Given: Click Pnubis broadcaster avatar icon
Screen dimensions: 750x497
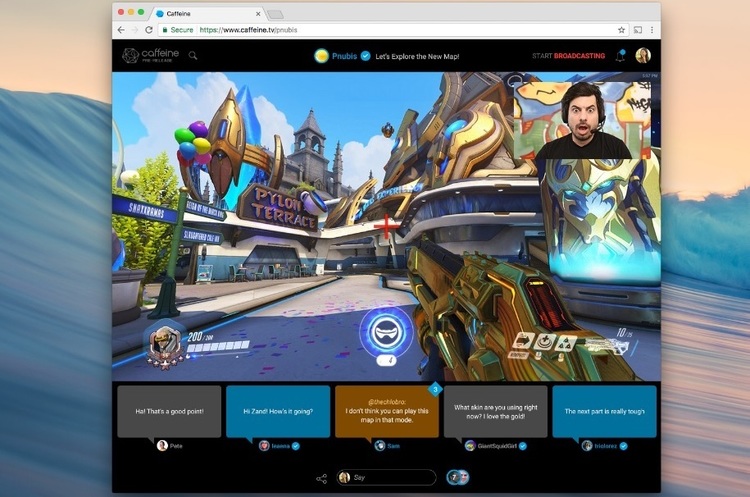Looking at the screenshot, I should click(x=321, y=56).
